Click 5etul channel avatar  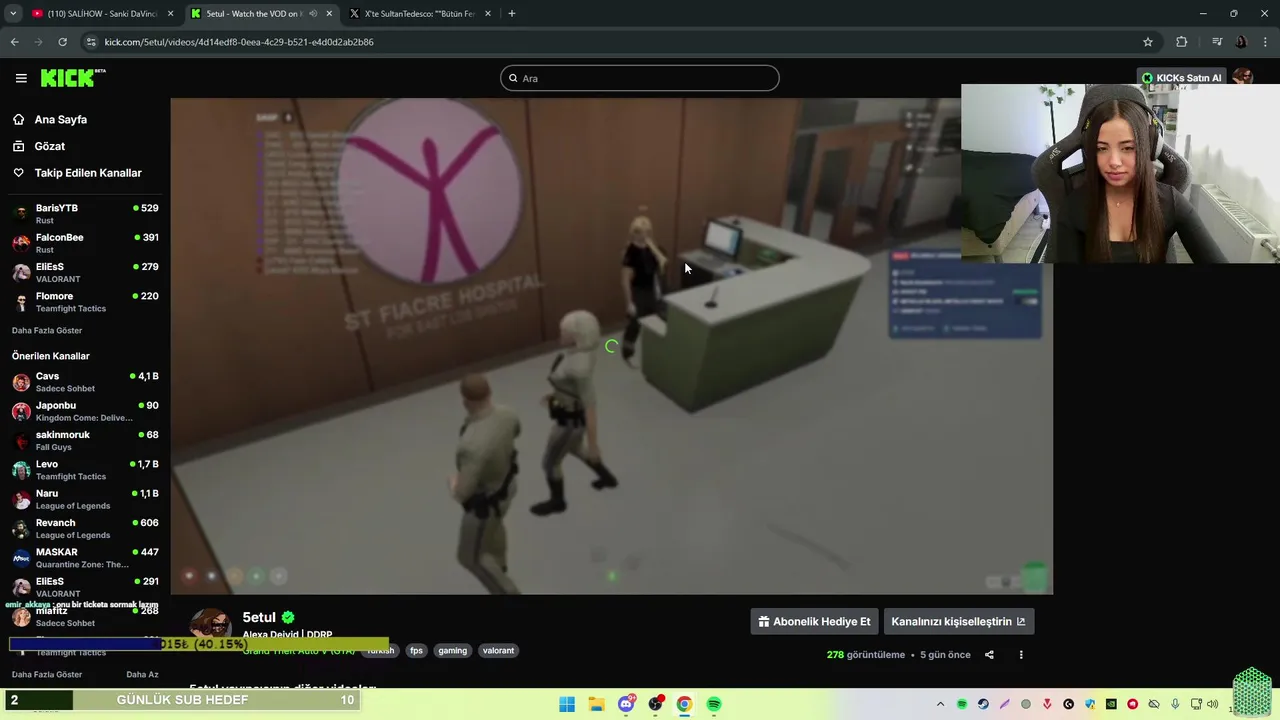(211, 626)
